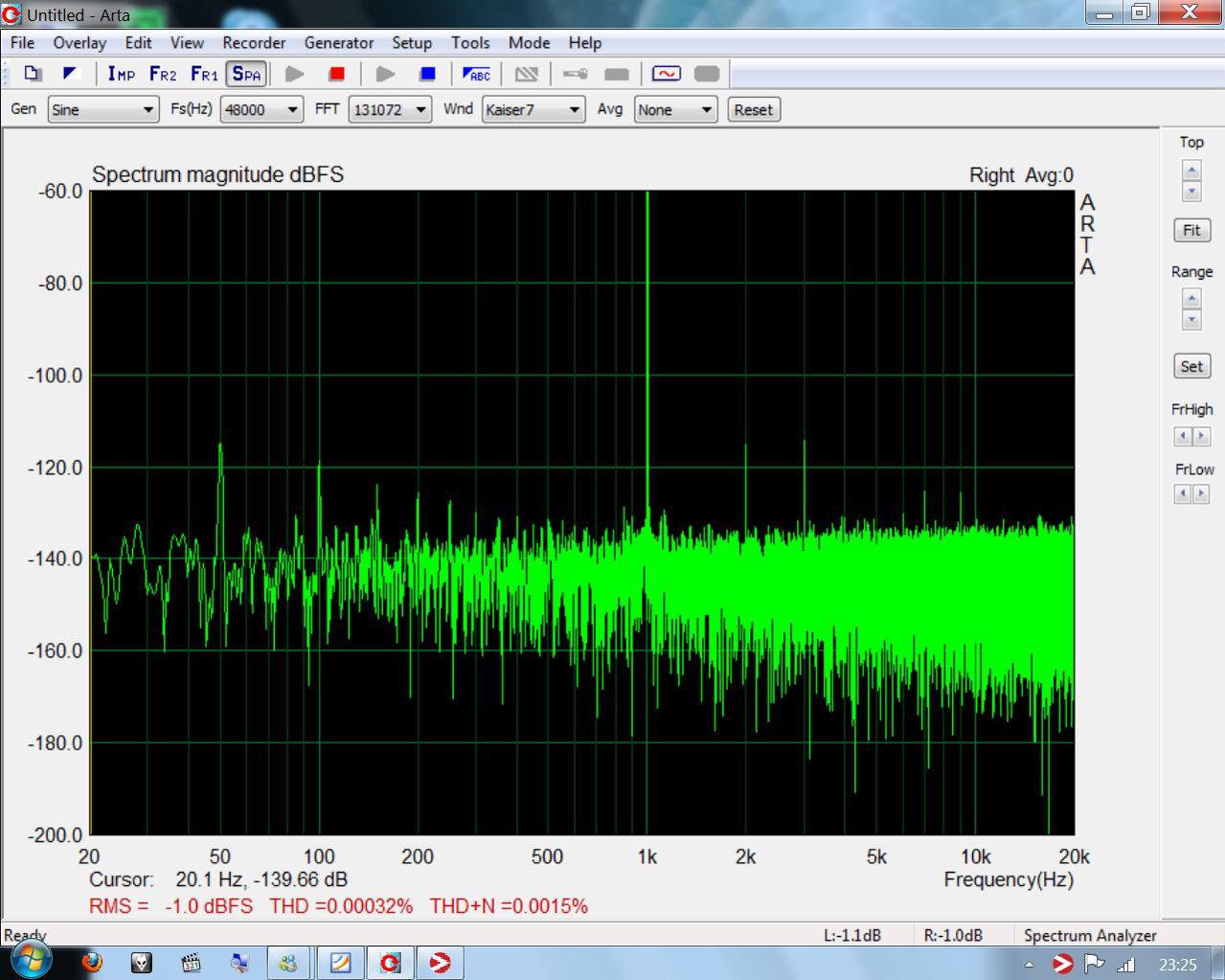The width and height of the screenshot is (1225, 980).
Task: Show hidden system tray icons
Action: click(1030, 964)
